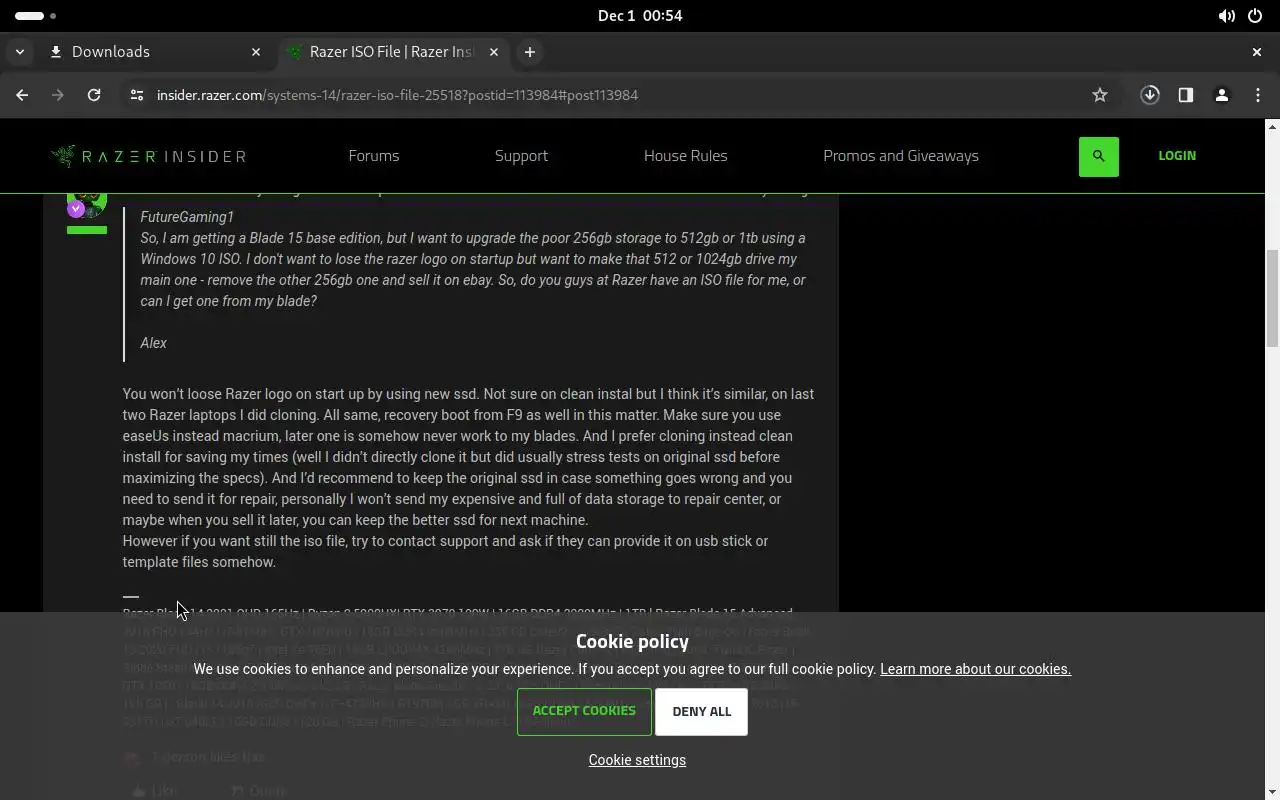Click the green search button
This screenshot has height=800, width=1280.
click(x=1099, y=156)
